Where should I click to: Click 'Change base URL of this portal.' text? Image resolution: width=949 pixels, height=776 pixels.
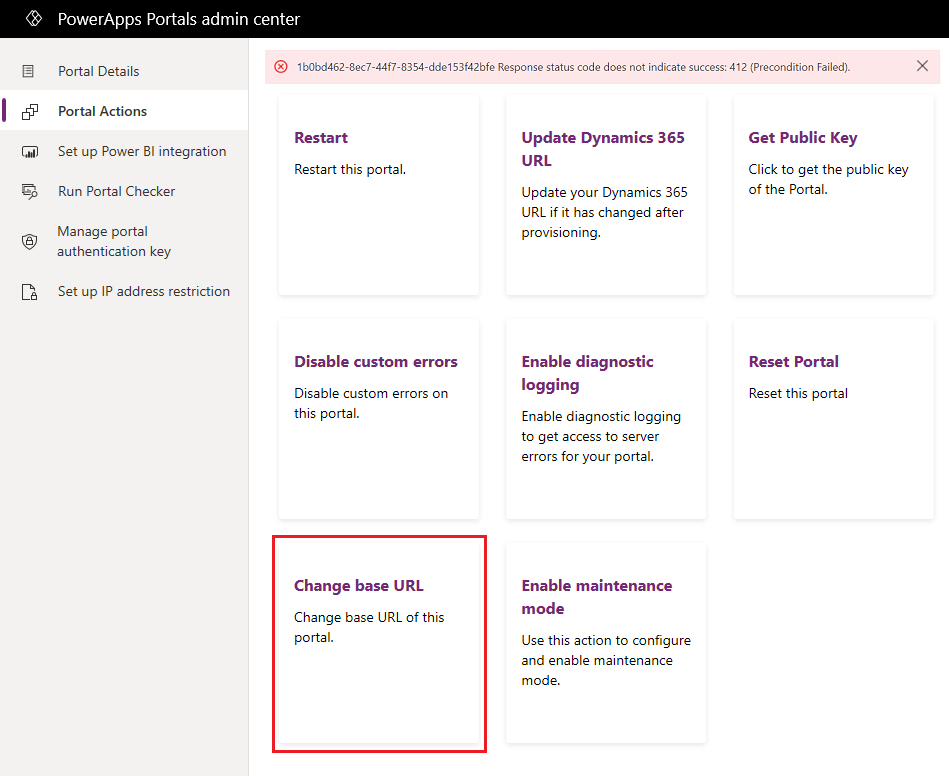[369, 627]
